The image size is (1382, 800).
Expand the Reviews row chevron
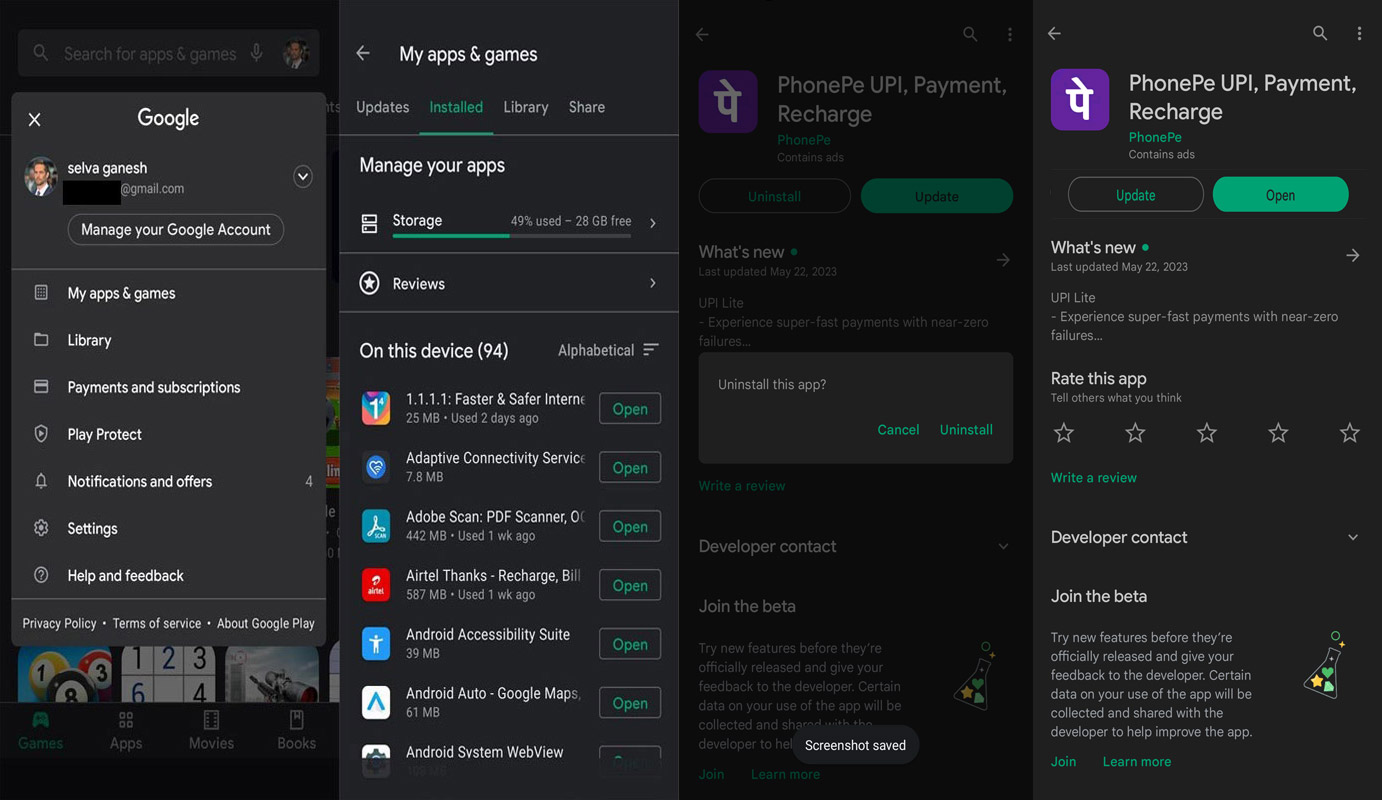tap(653, 284)
